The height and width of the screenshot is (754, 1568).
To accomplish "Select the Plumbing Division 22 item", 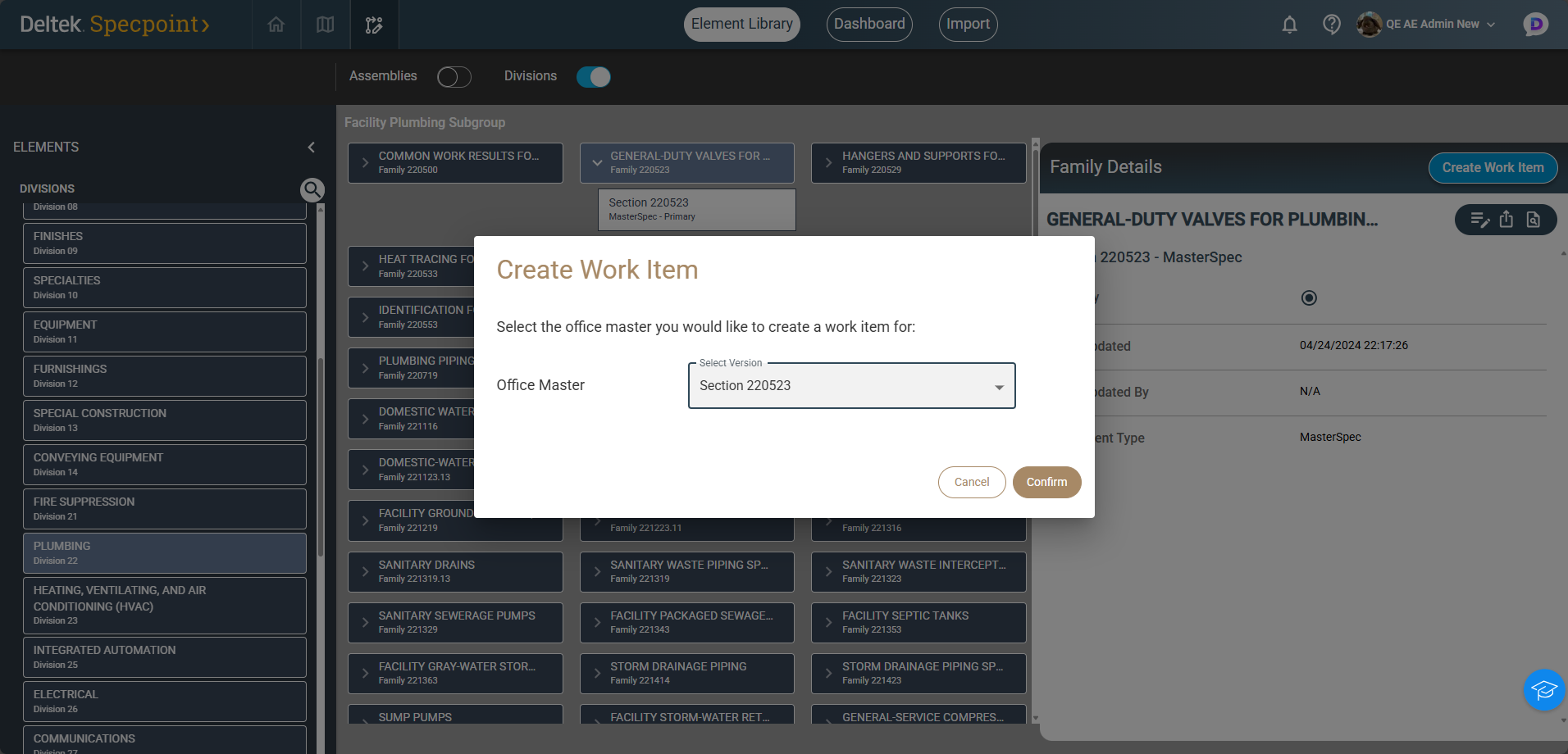I will pos(164,553).
